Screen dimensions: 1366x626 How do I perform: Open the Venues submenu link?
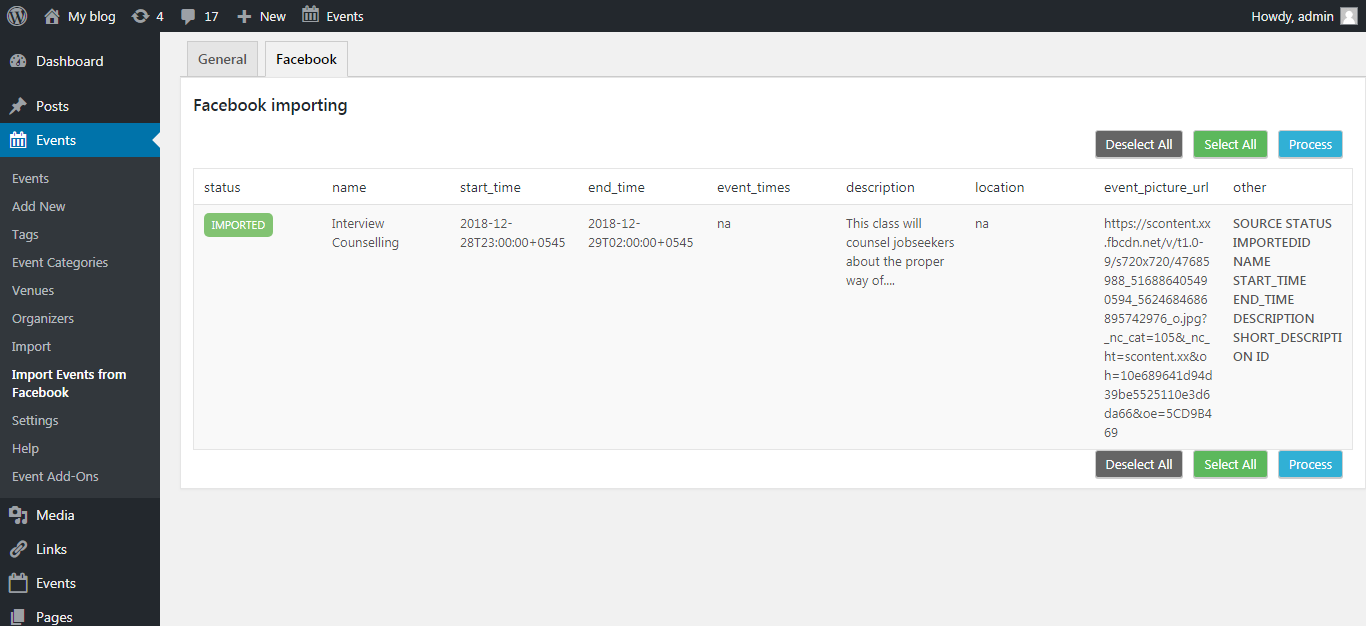[x=33, y=290]
